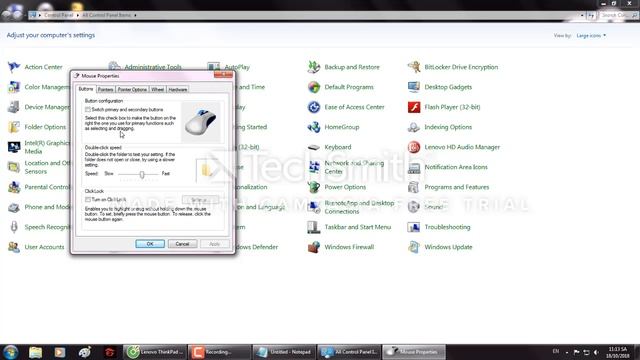Open the User Accounts icon

14,247
